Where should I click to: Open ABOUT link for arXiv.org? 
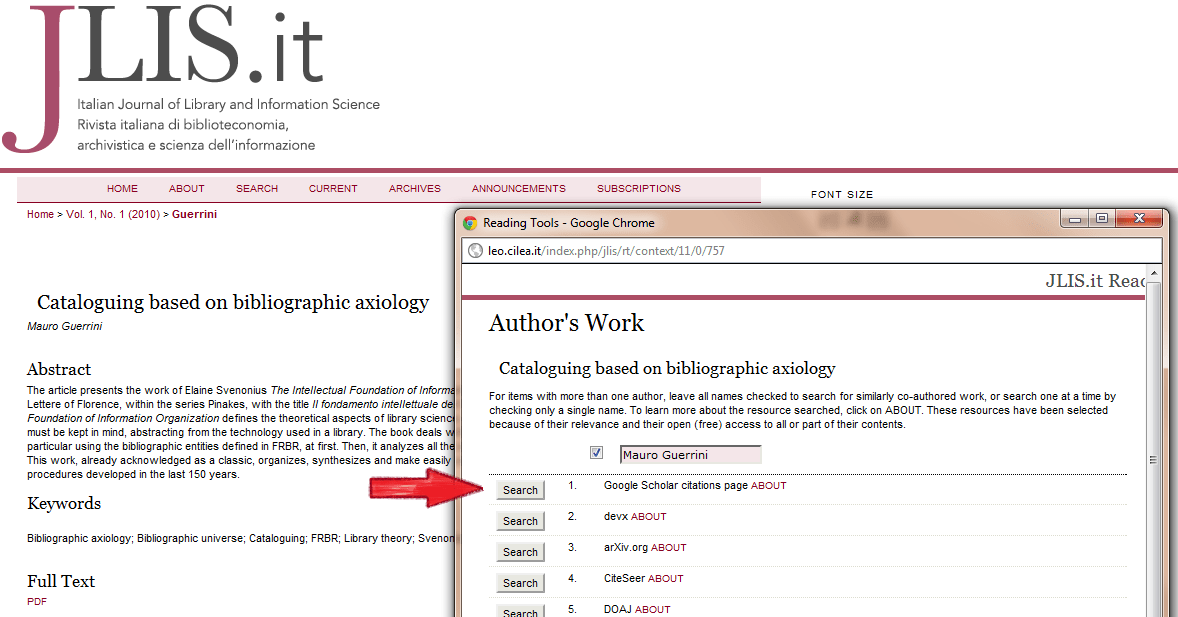(669, 547)
